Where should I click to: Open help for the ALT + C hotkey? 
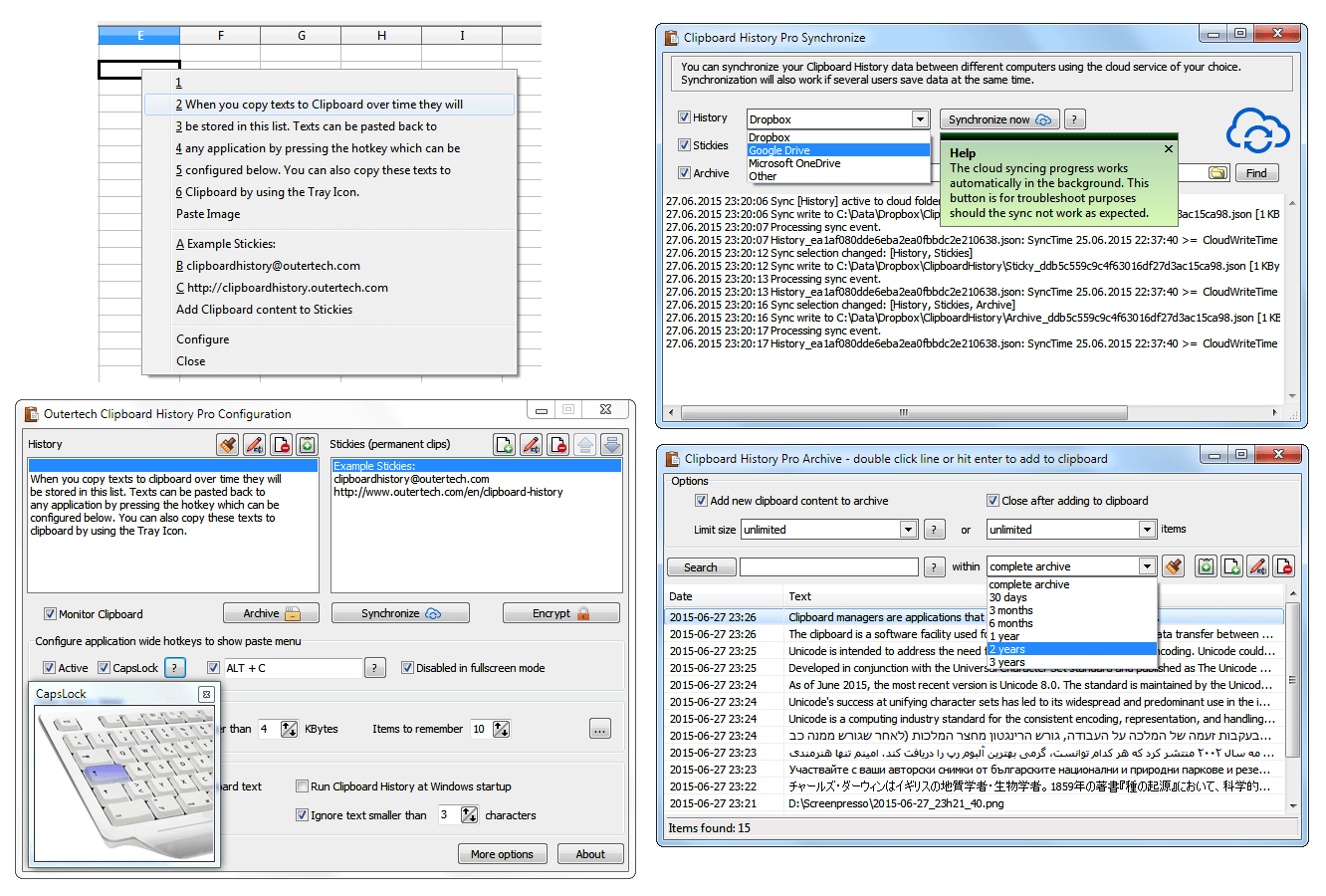374,668
